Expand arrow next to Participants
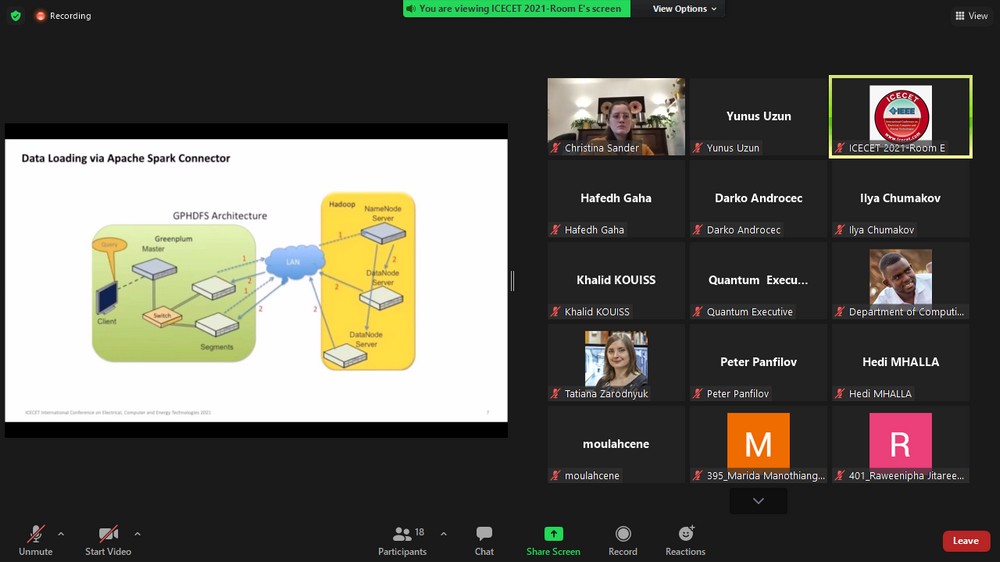This screenshot has width=1000, height=562. [x=443, y=534]
